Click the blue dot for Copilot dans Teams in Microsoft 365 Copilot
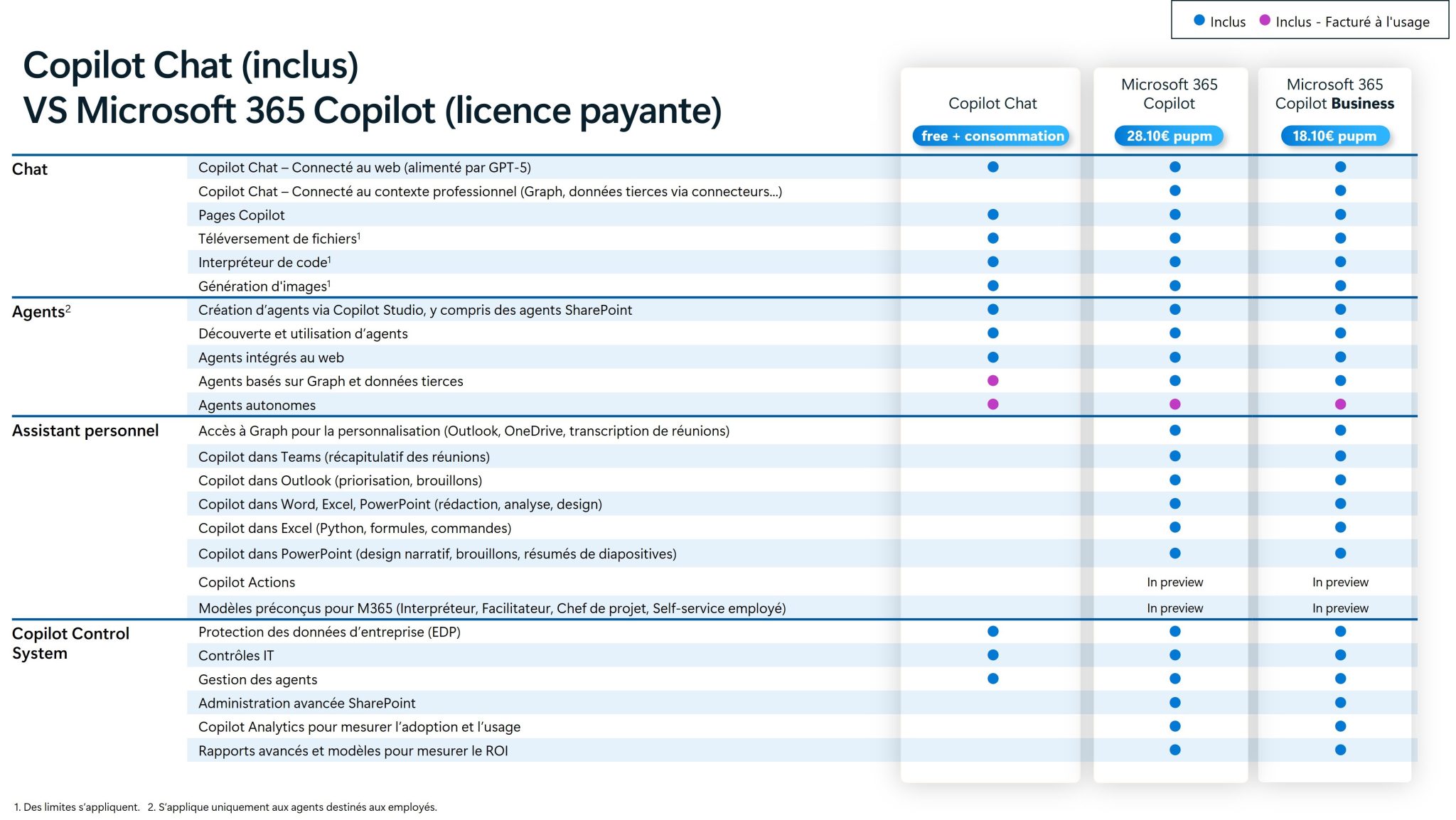The image size is (1456, 820). point(1175,457)
